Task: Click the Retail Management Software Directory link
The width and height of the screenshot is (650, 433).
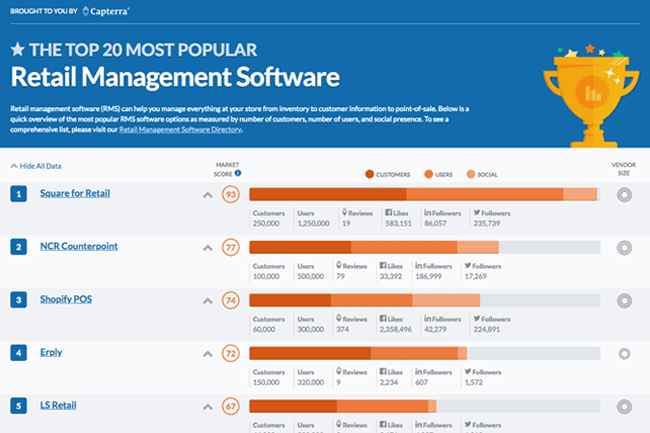Action: [180, 129]
